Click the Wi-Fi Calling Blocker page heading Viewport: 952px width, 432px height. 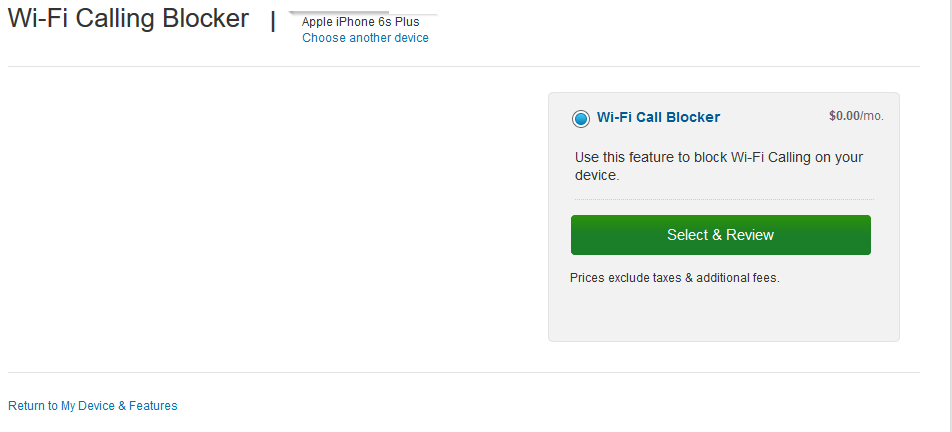point(128,19)
